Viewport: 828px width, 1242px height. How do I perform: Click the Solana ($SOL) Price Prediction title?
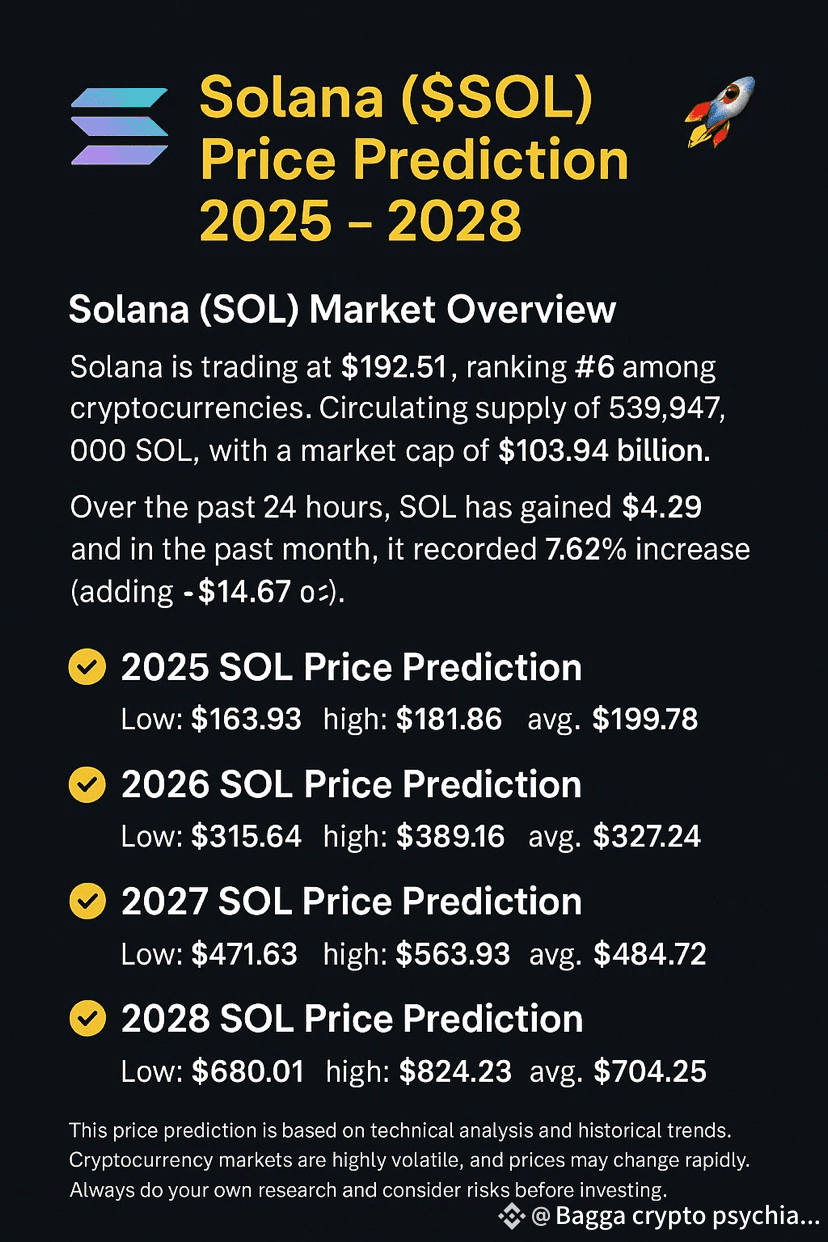click(414, 160)
